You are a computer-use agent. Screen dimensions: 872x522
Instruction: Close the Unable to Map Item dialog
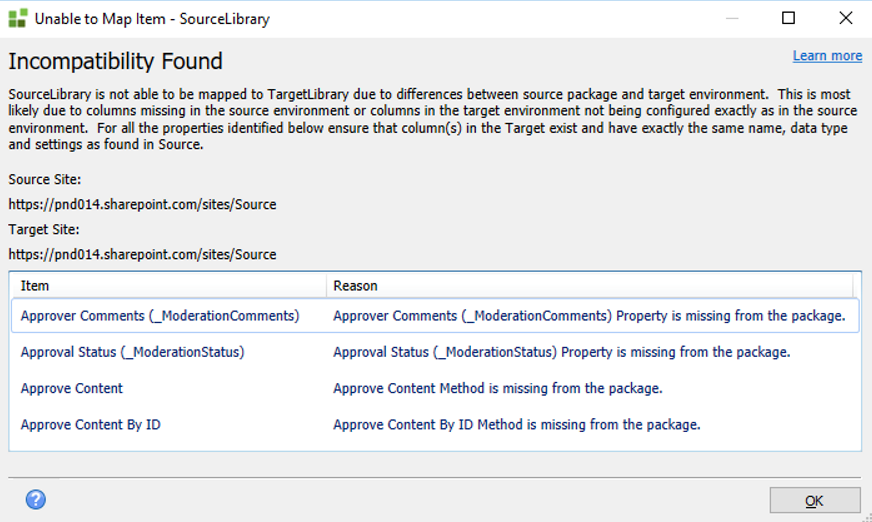click(845, 18)
